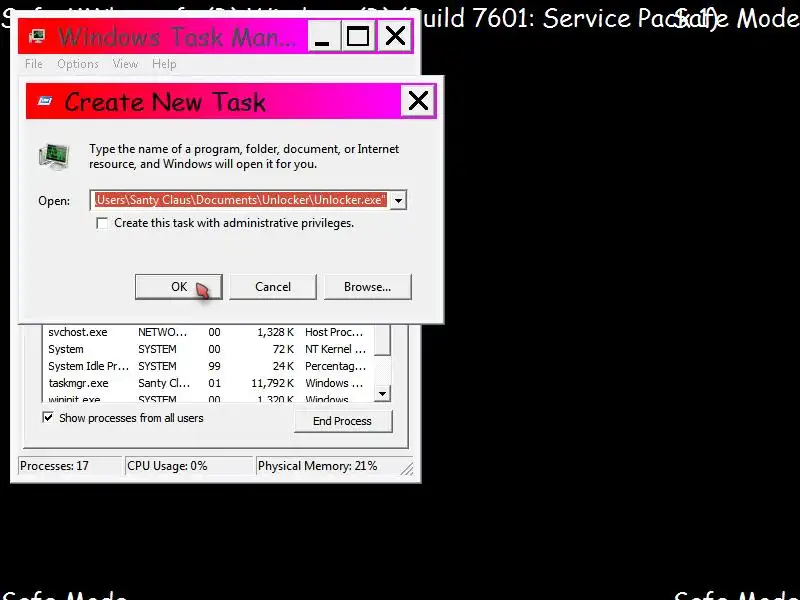The width and height of the screenshot is (800, 600).
Task: Click the 24 K memory value
Action: [283, 366]
